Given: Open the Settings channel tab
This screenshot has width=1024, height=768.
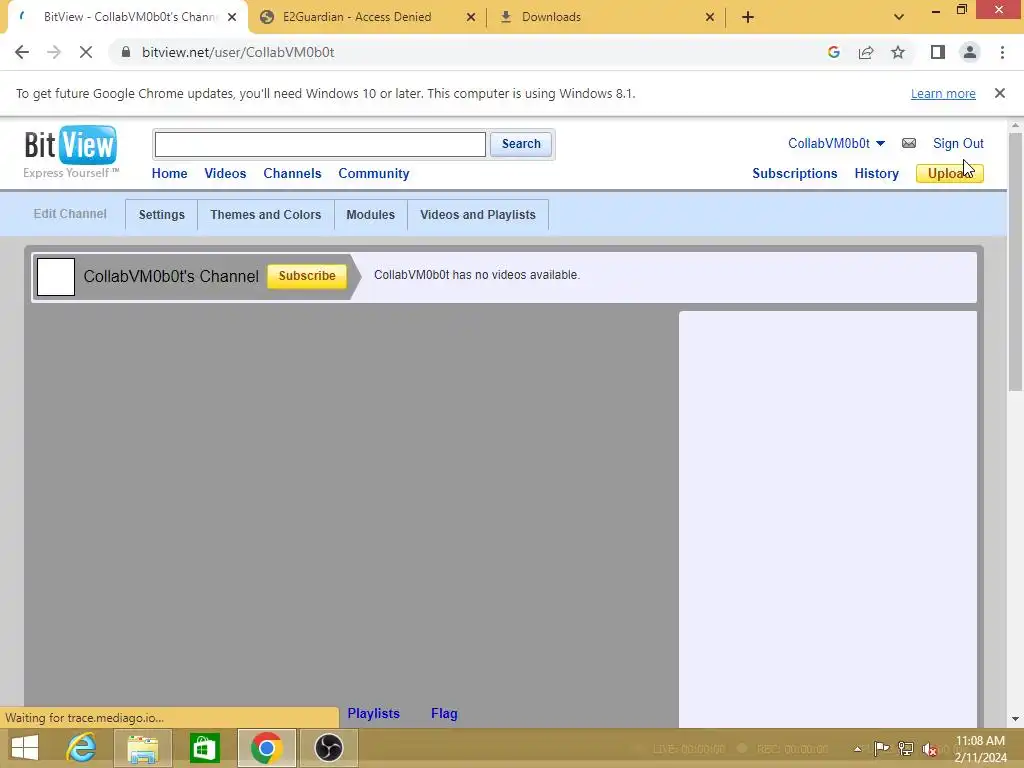Looking at the screenshot, I should click(x=161, y=215).
